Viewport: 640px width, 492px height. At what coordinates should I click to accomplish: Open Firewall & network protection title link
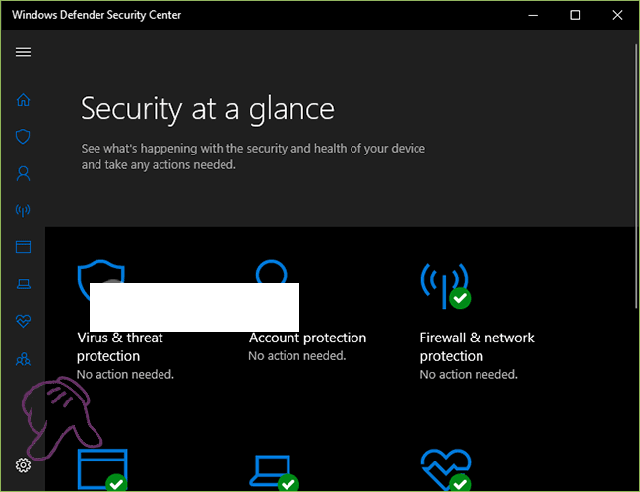coord(477,347)
